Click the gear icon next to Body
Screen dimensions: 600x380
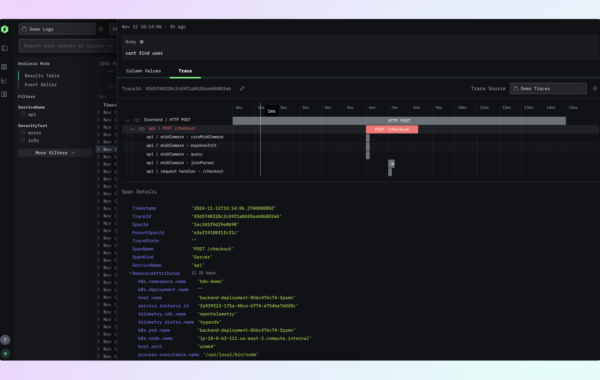[142, 42]
